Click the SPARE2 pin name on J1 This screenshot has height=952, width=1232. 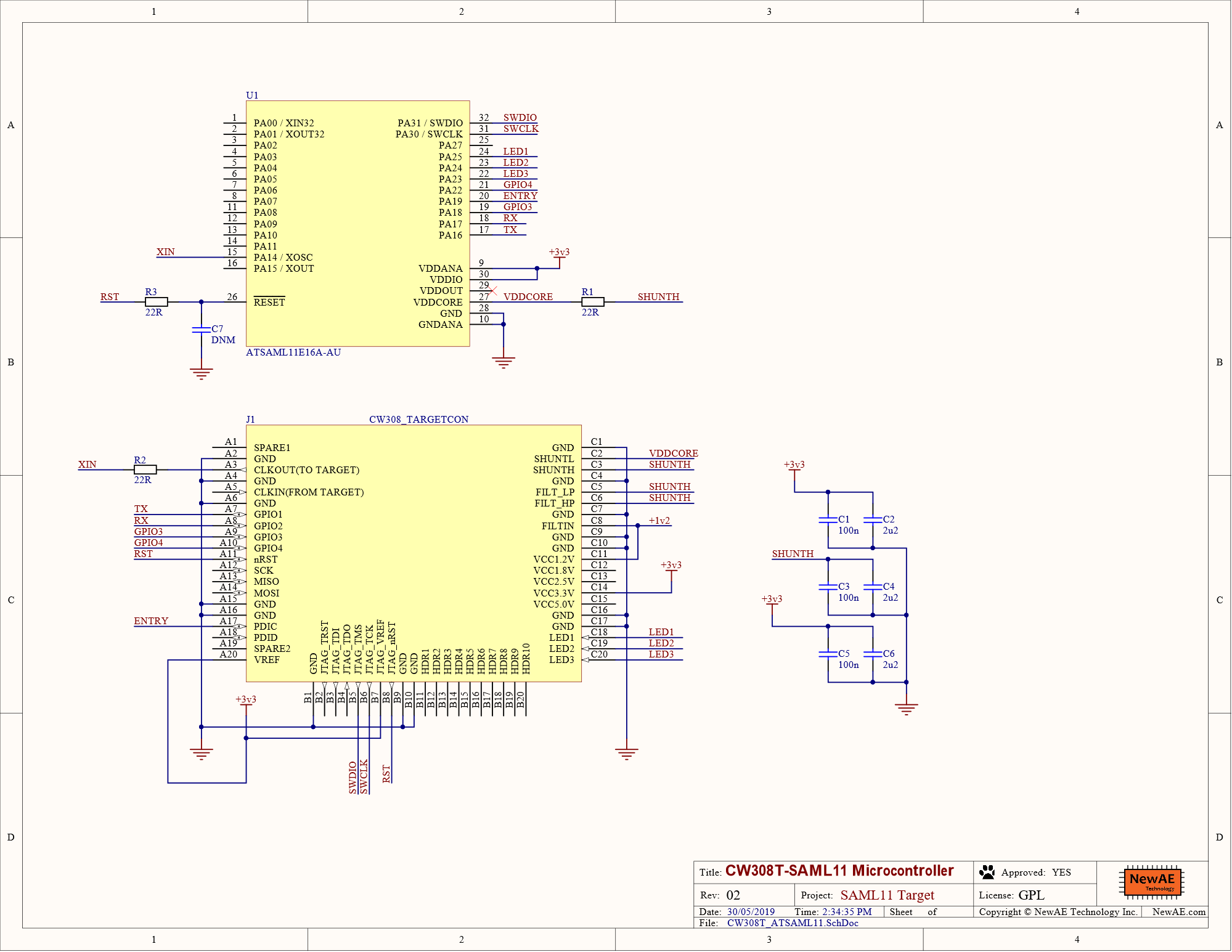(x=272, y=648)
